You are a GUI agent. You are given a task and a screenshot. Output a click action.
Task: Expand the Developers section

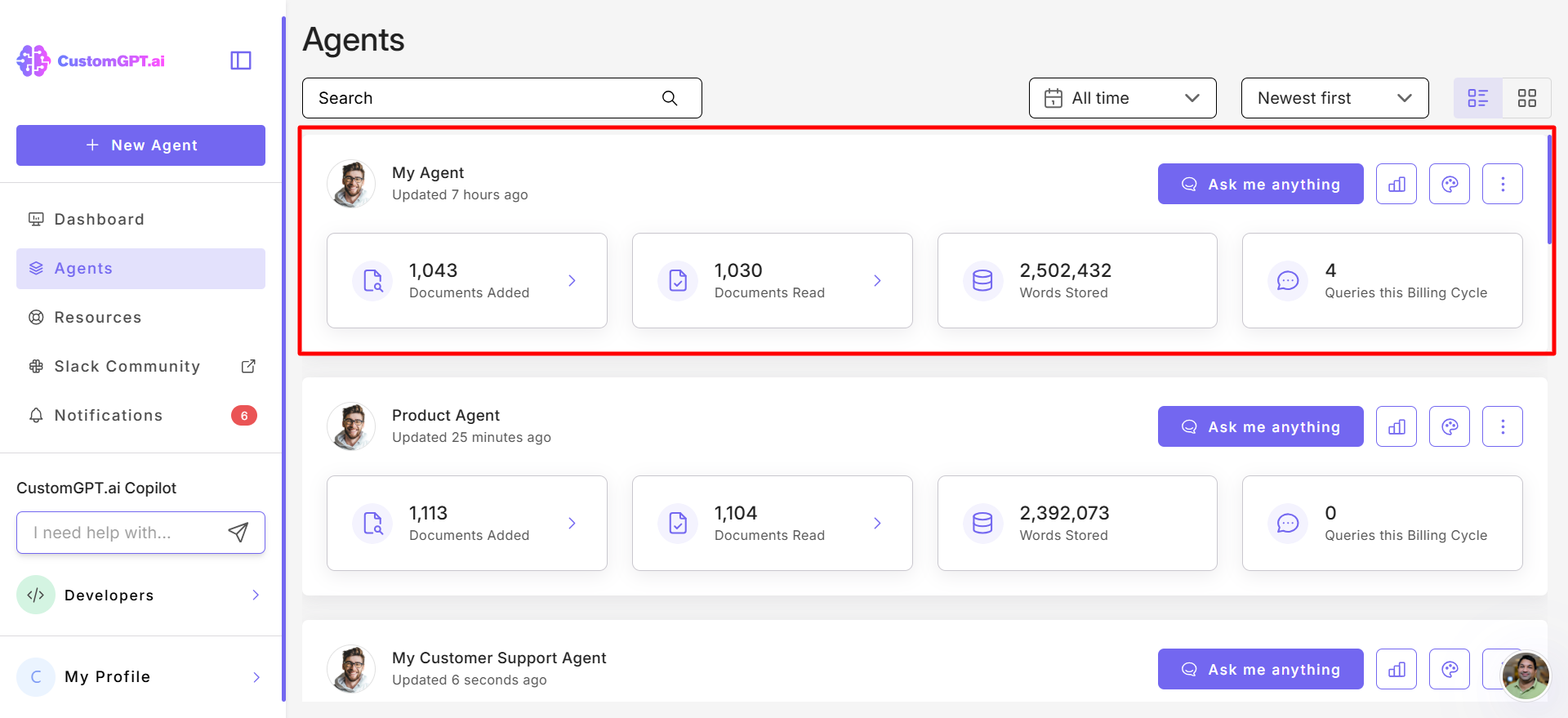pos(140,595)
